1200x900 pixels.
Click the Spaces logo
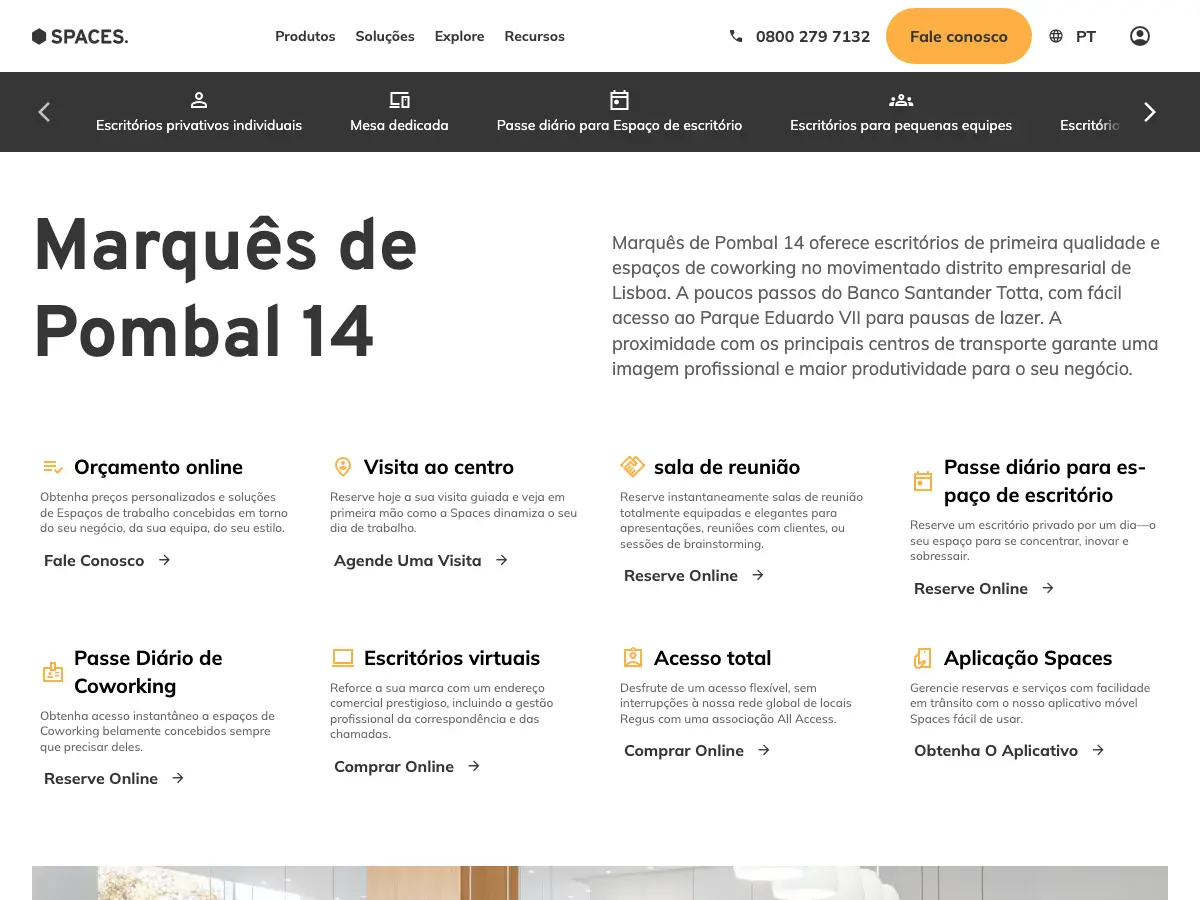click(x=80, y=36)
